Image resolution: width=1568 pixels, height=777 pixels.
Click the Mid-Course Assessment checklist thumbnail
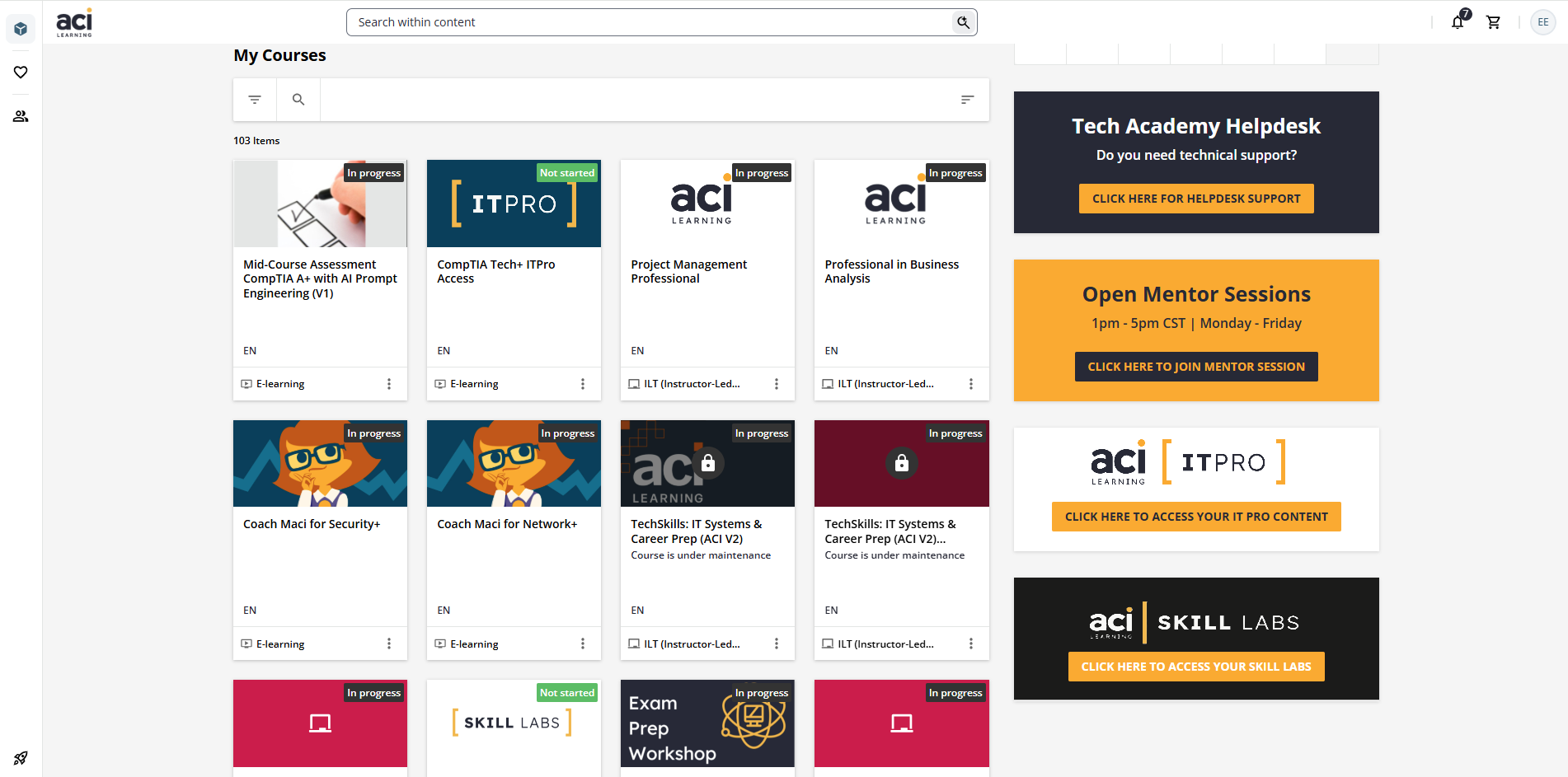pyautogui.click(x=320, y=204)
